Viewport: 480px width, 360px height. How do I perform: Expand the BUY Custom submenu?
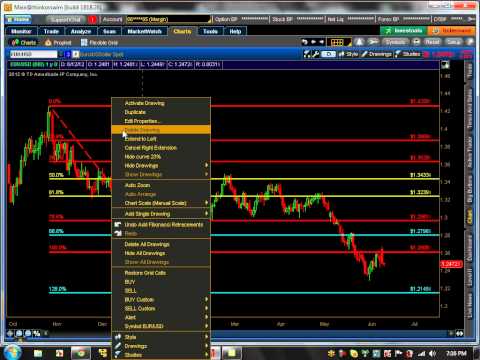click(x=161, y=299)
